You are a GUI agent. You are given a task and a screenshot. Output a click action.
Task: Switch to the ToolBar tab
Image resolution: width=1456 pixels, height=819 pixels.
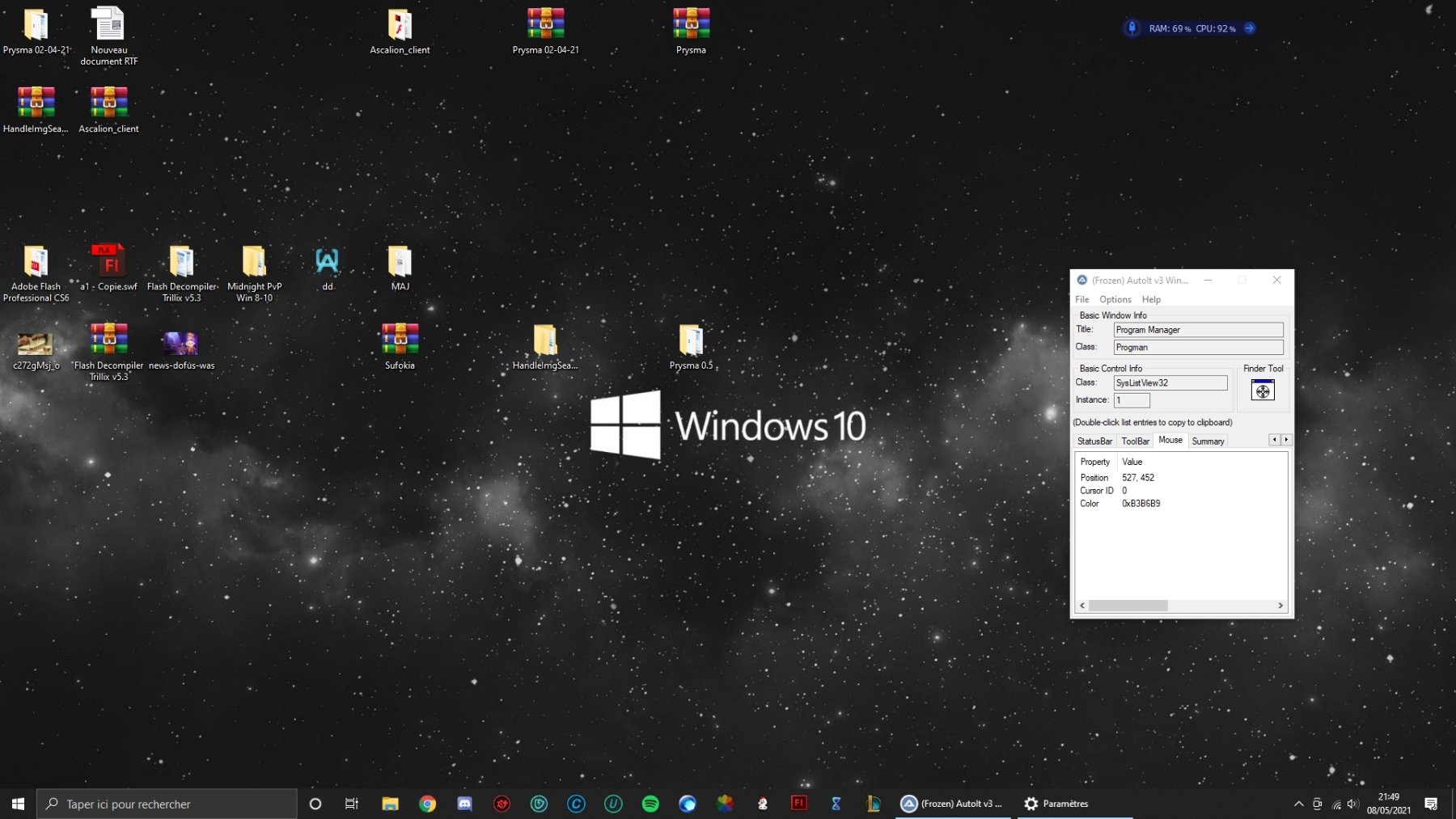coord(1135,441)
